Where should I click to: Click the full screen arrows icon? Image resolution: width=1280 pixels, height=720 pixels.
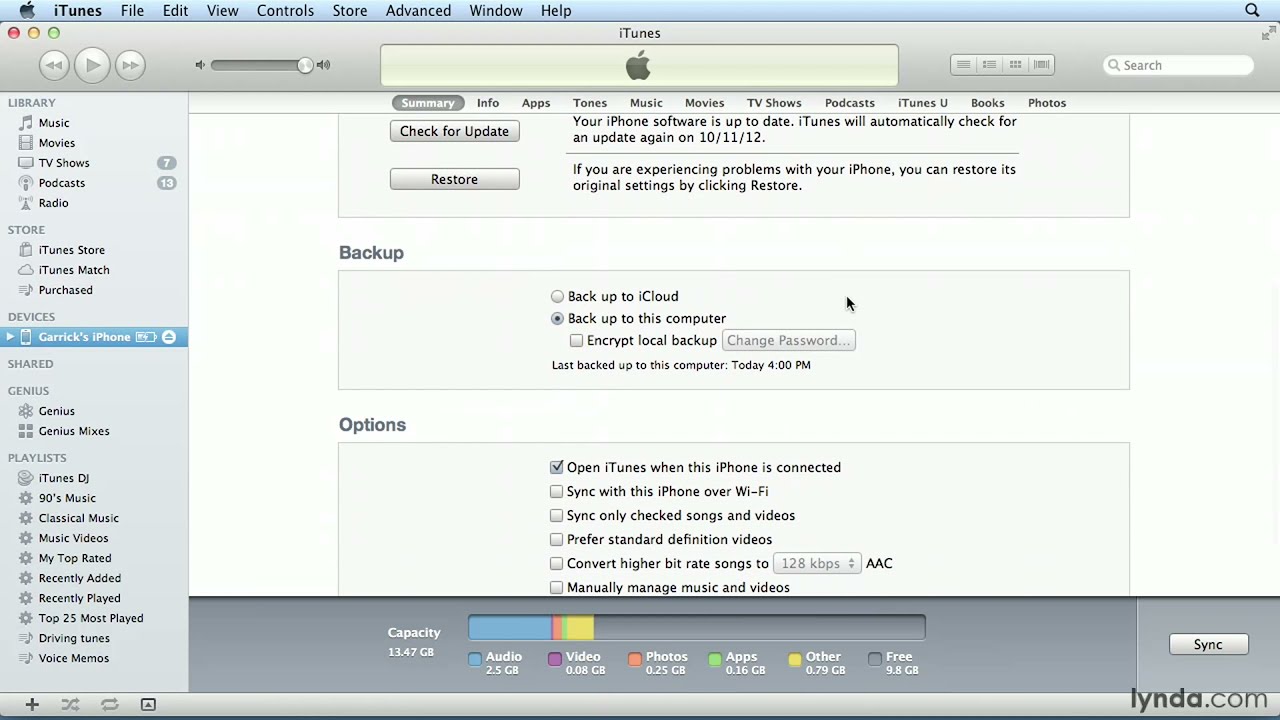click(1268, 33)
